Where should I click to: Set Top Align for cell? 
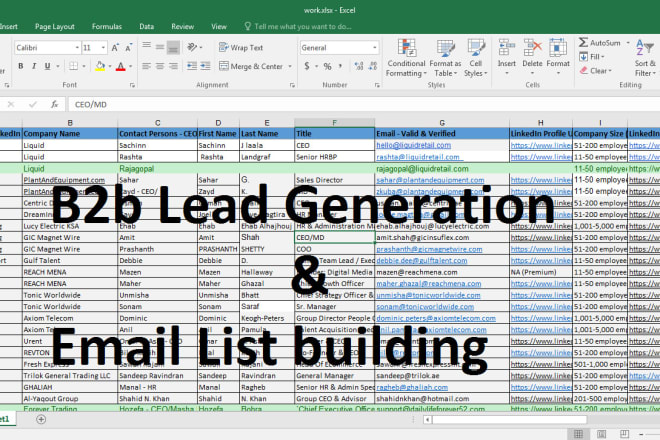146,45
